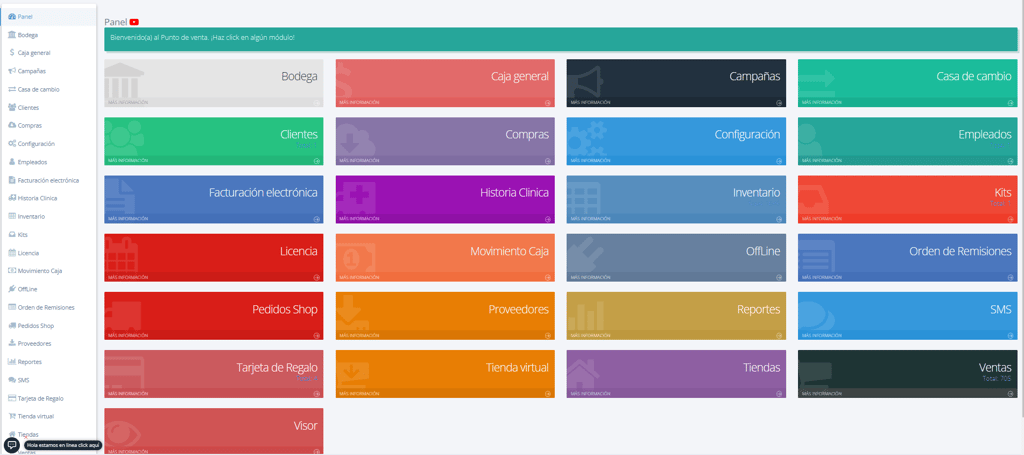The image size is (1024, 455).
Task: Click the arrow icon on Bodega tile
Action: (x=317, y=102)
